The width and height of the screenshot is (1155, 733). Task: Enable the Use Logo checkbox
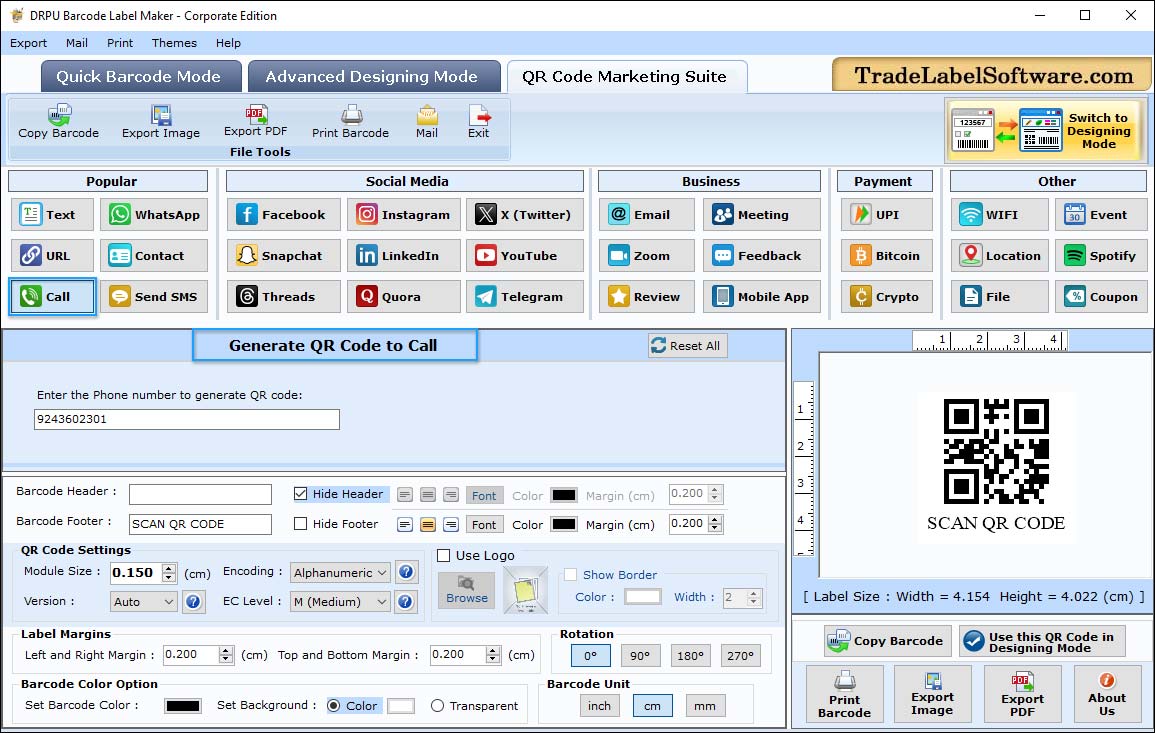(443, 555)
